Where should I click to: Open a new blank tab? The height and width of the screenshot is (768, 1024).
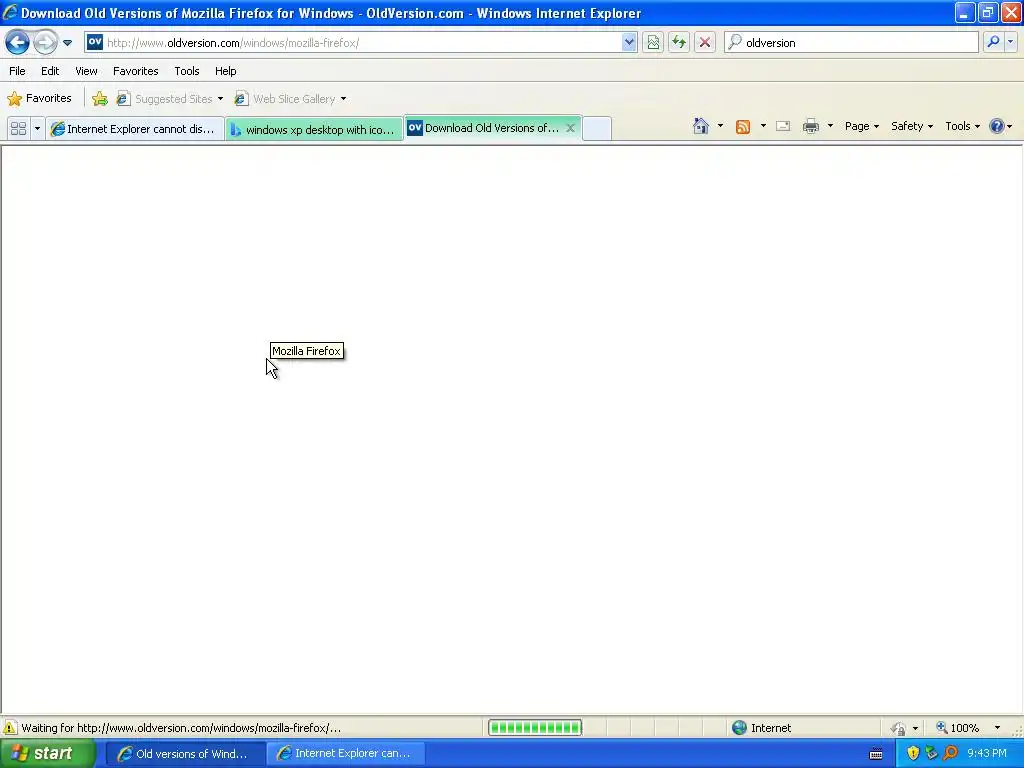pyautogui.click(x=597, y=129)
